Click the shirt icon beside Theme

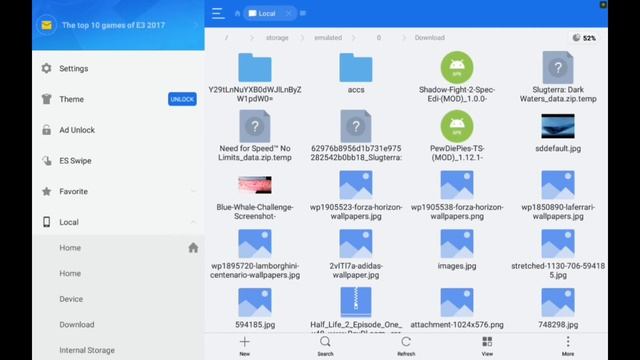(47, 99)
